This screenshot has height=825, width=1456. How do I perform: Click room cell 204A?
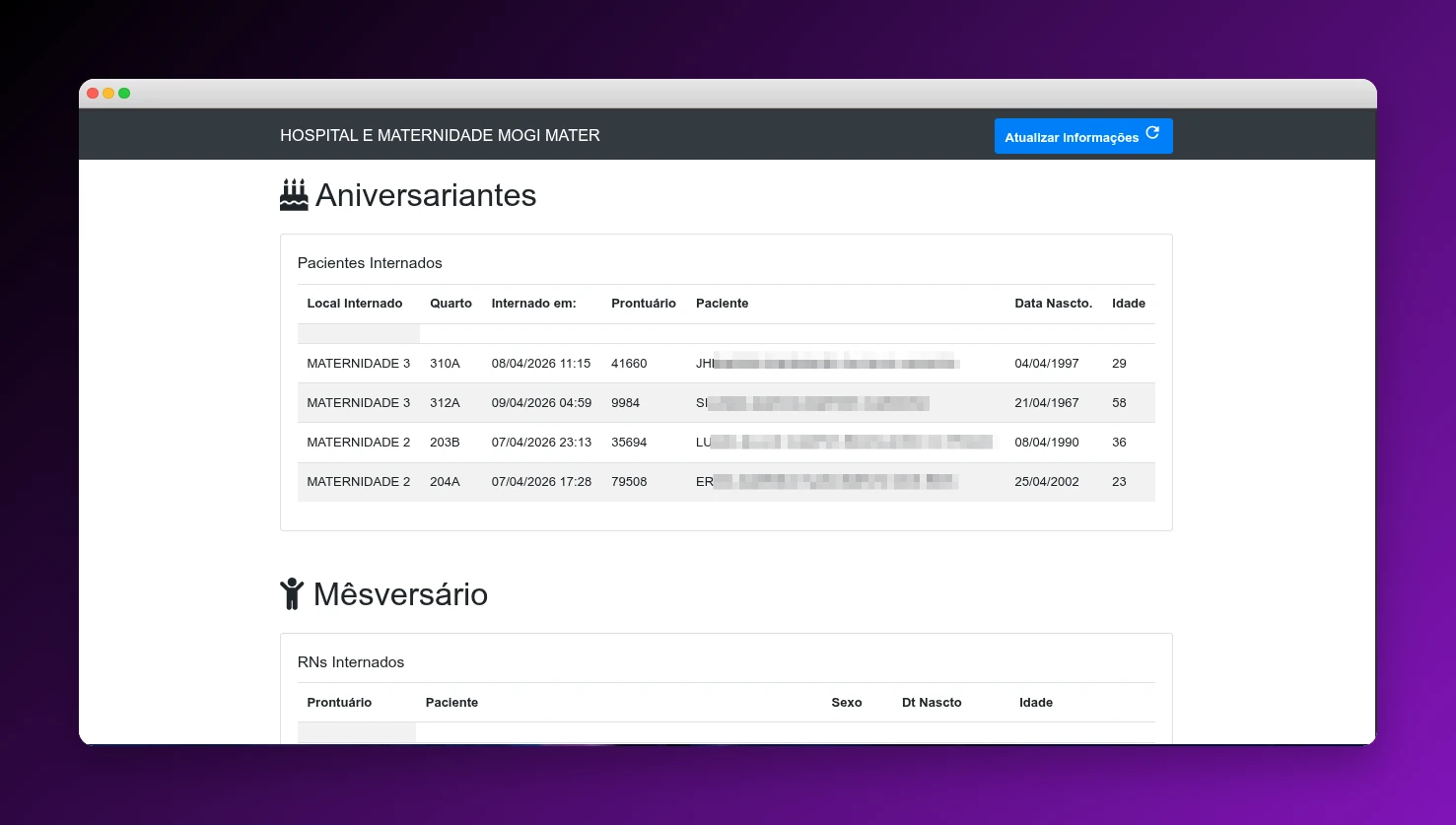(445, 482)
